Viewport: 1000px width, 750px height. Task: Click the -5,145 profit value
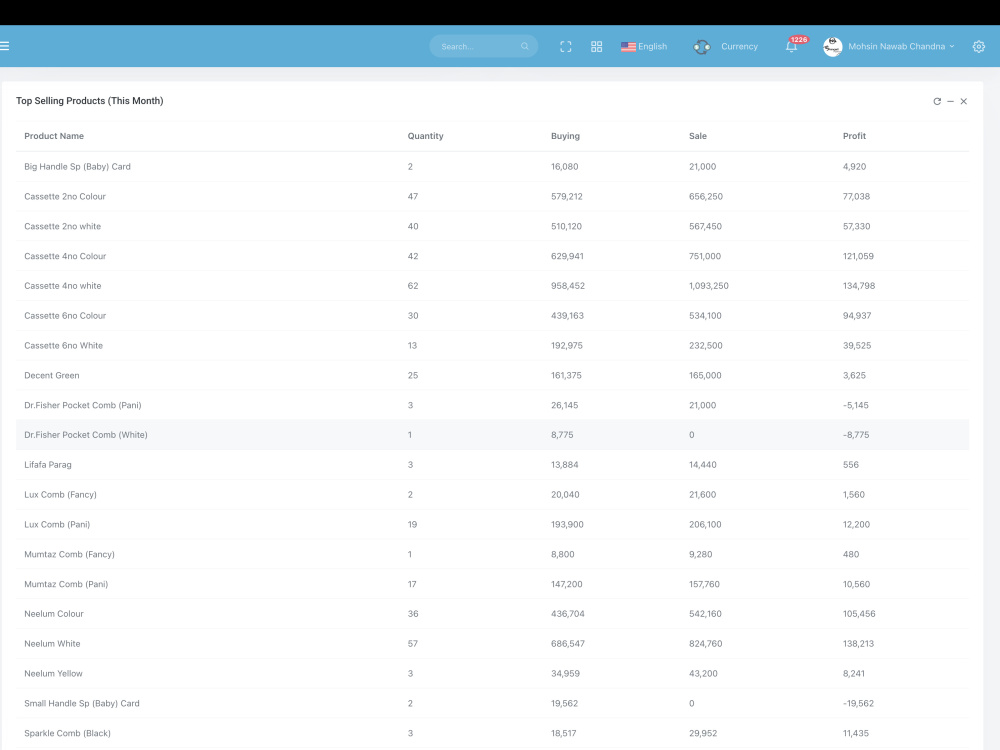click(x=855, y=405)
